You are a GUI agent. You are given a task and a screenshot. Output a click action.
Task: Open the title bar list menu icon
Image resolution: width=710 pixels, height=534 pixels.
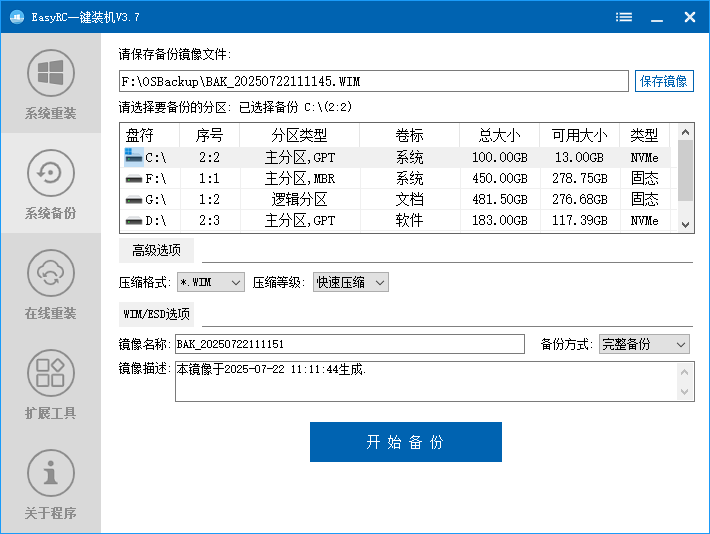coord(624,17)
